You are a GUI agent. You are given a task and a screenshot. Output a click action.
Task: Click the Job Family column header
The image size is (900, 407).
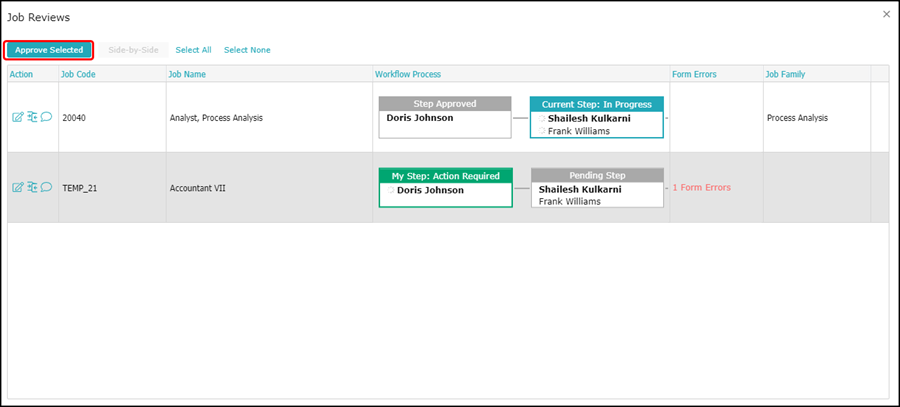click(x=785, y=74)
